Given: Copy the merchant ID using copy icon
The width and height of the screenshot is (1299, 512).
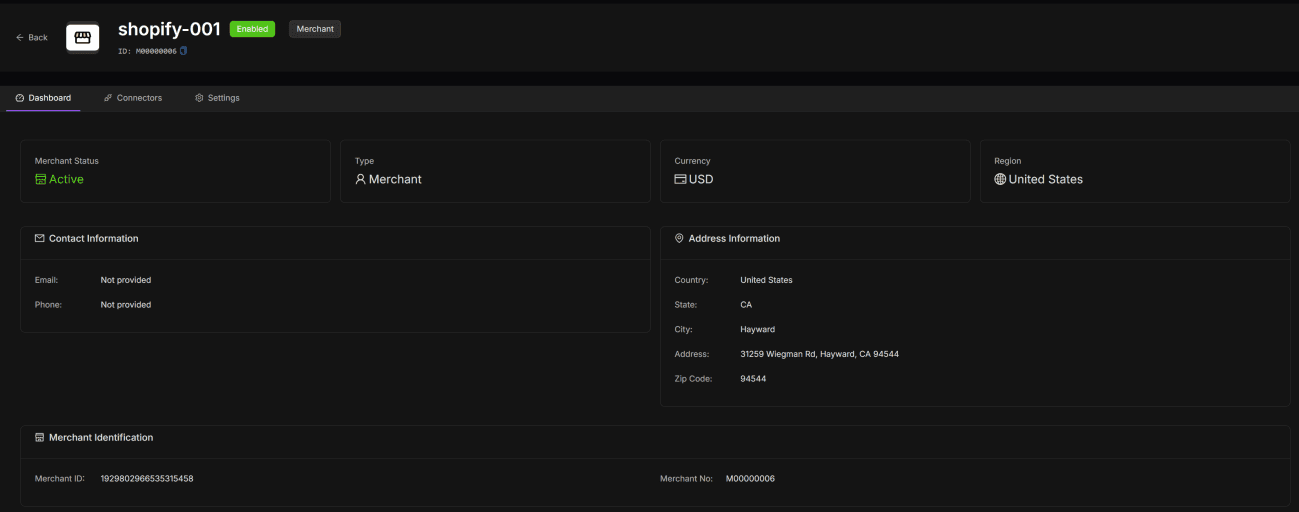Looking at the screenshot, I should (184, 51).
